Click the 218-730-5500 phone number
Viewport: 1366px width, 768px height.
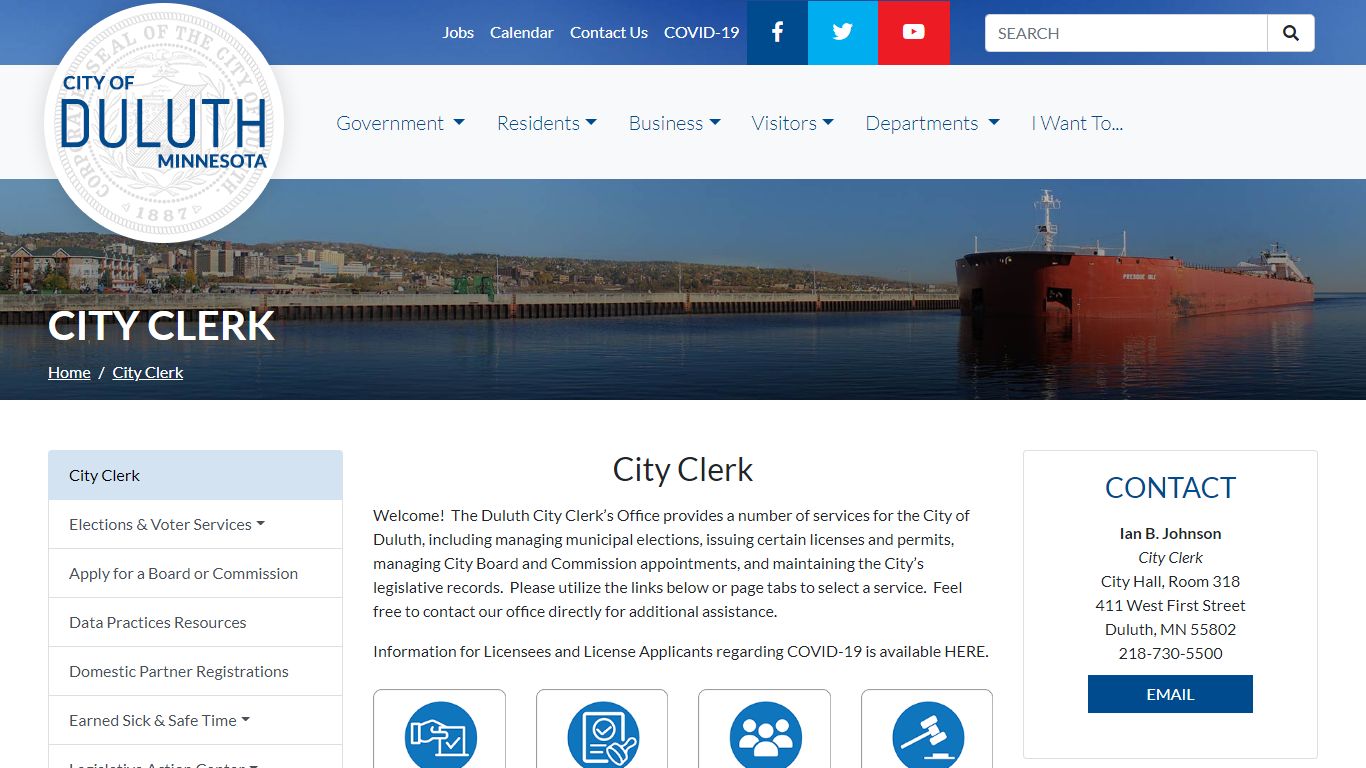(1170, 653)
